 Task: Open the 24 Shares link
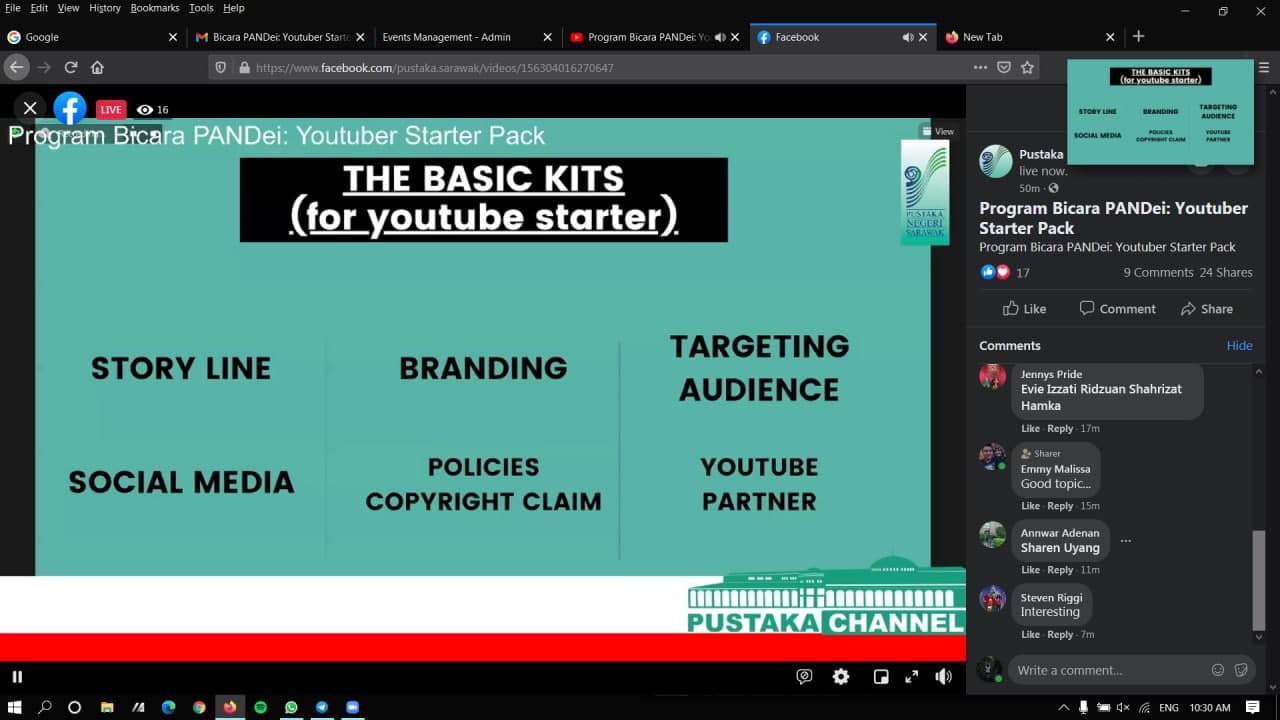pyautogui.click(x=1226, y=272)
